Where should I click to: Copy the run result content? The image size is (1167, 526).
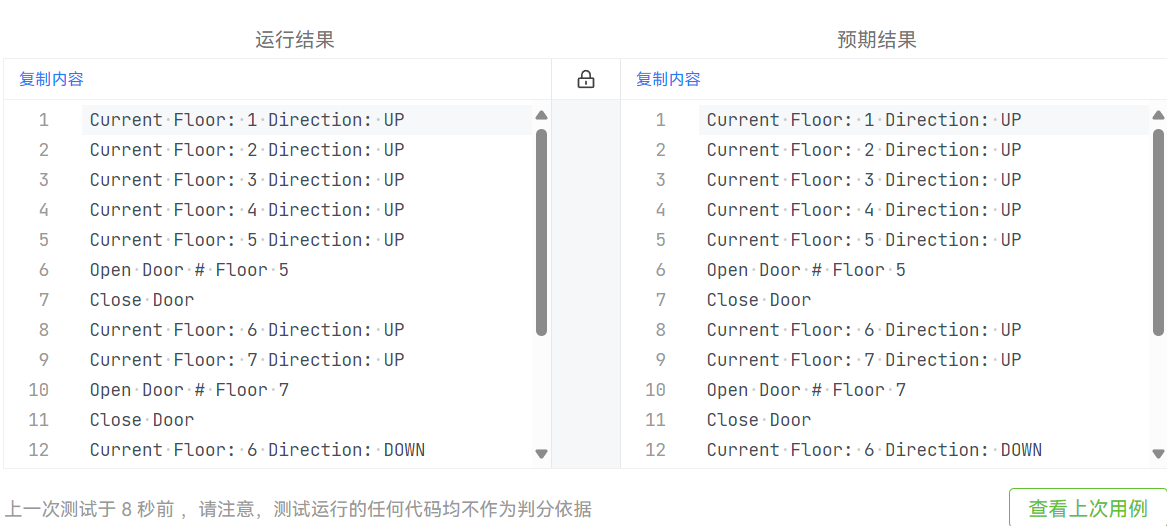tap(51, 80)
